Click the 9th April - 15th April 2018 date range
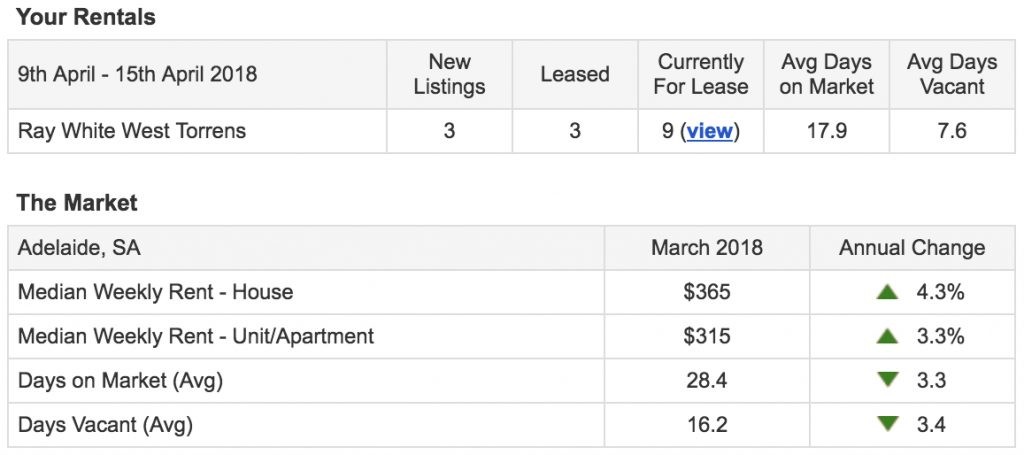1024x455 pixels. (137, 74)
